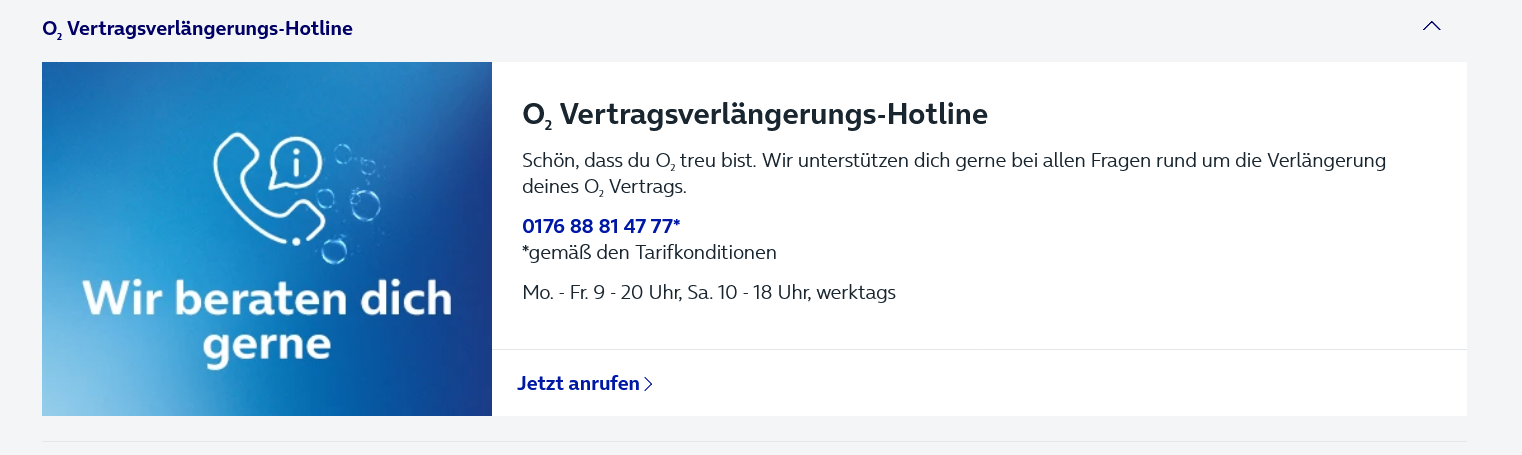Open the Jetzt anrufen link
This screenshot has width=1522, height=455.
(x=585, y=383)
